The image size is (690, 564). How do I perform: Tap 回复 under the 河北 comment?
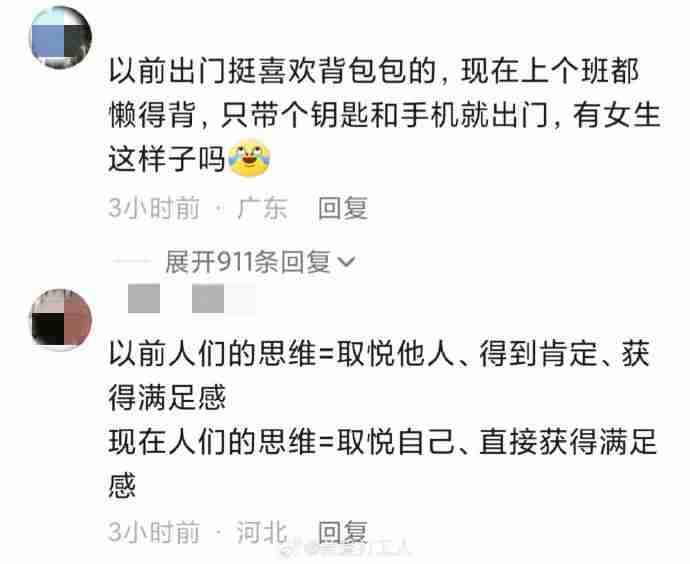[343, 532]
